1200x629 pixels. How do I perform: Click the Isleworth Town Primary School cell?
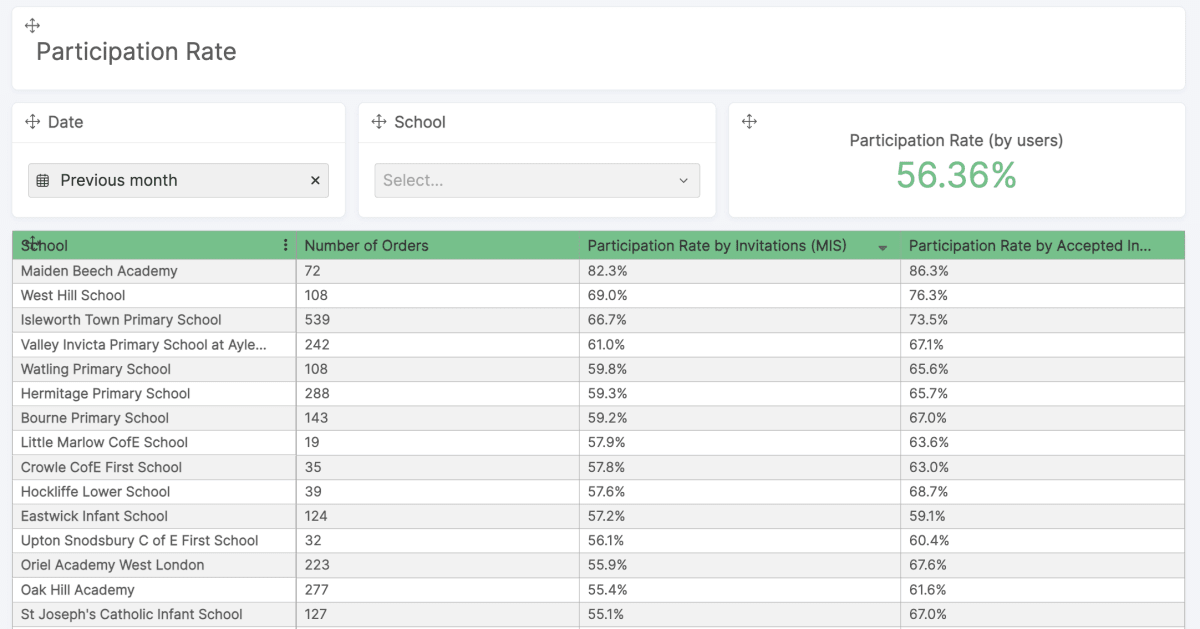tap(121, 320)
